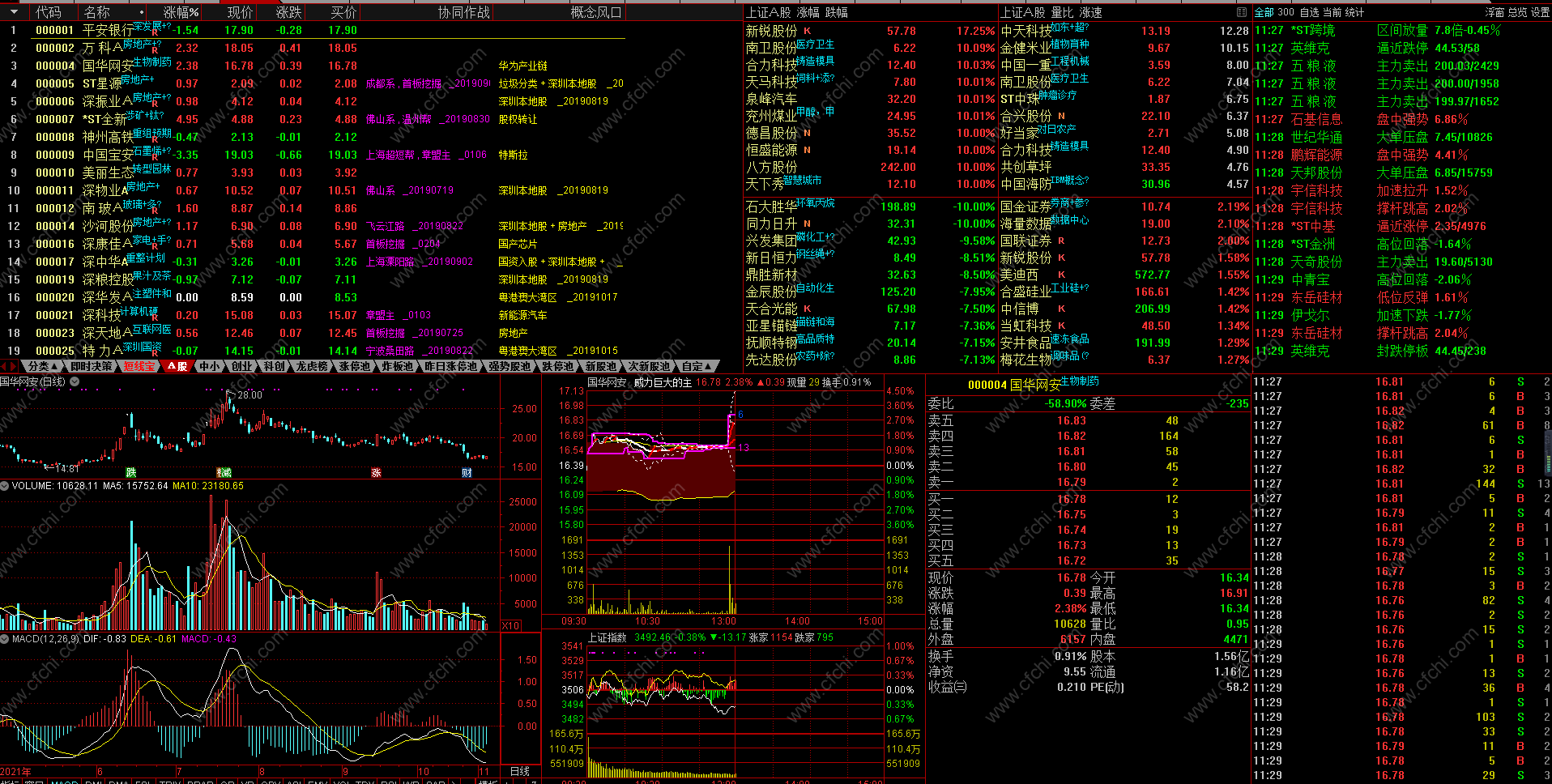Open the VOLUME indicator settings icon

5,486
